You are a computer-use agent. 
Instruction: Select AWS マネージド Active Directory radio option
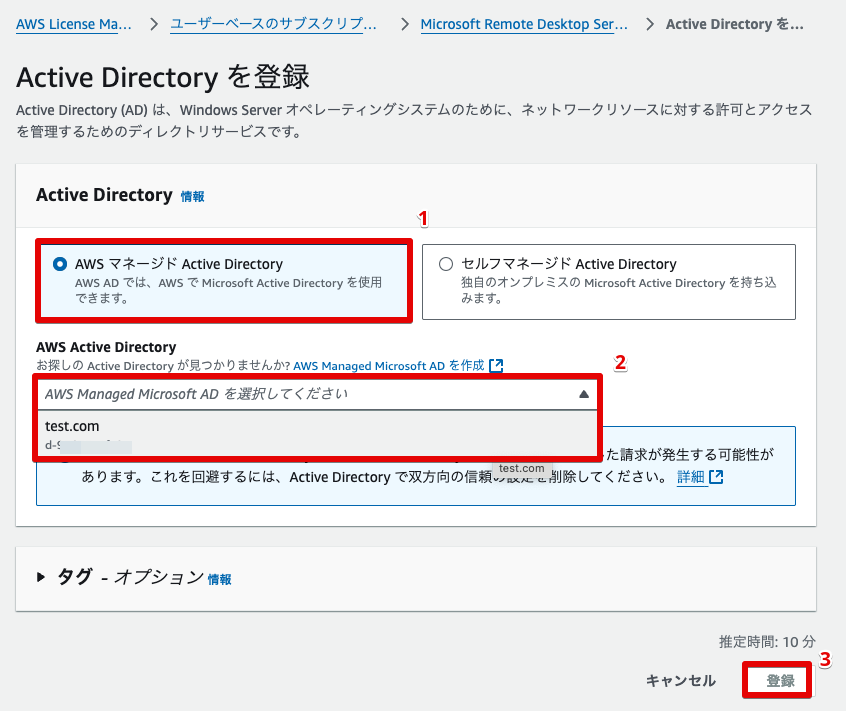[x=60, y=264]
